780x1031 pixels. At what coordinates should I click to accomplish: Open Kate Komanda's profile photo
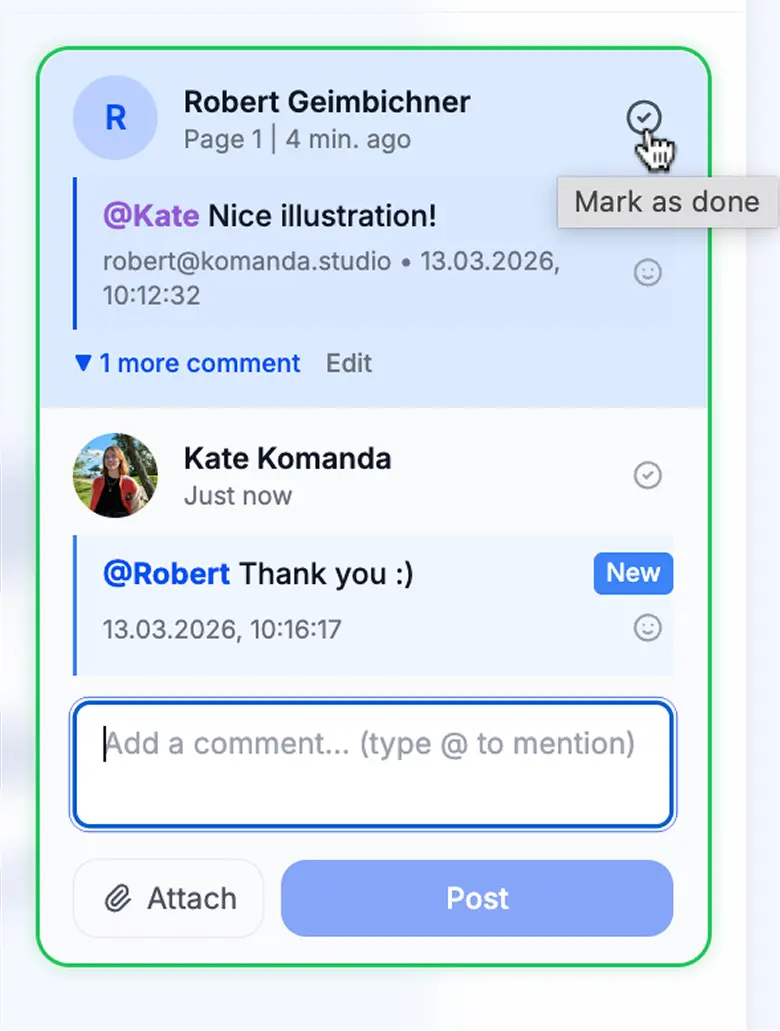pyautogui.click(x=115, y=475)
